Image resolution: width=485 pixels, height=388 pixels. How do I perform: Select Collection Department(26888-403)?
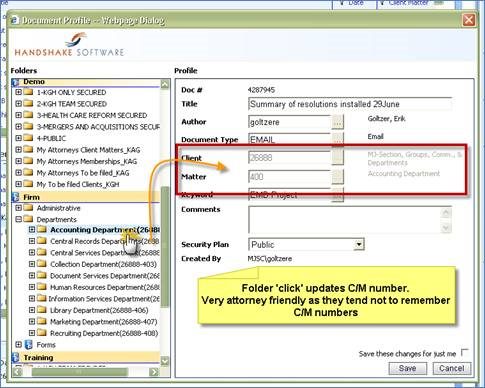coord(103,264)
